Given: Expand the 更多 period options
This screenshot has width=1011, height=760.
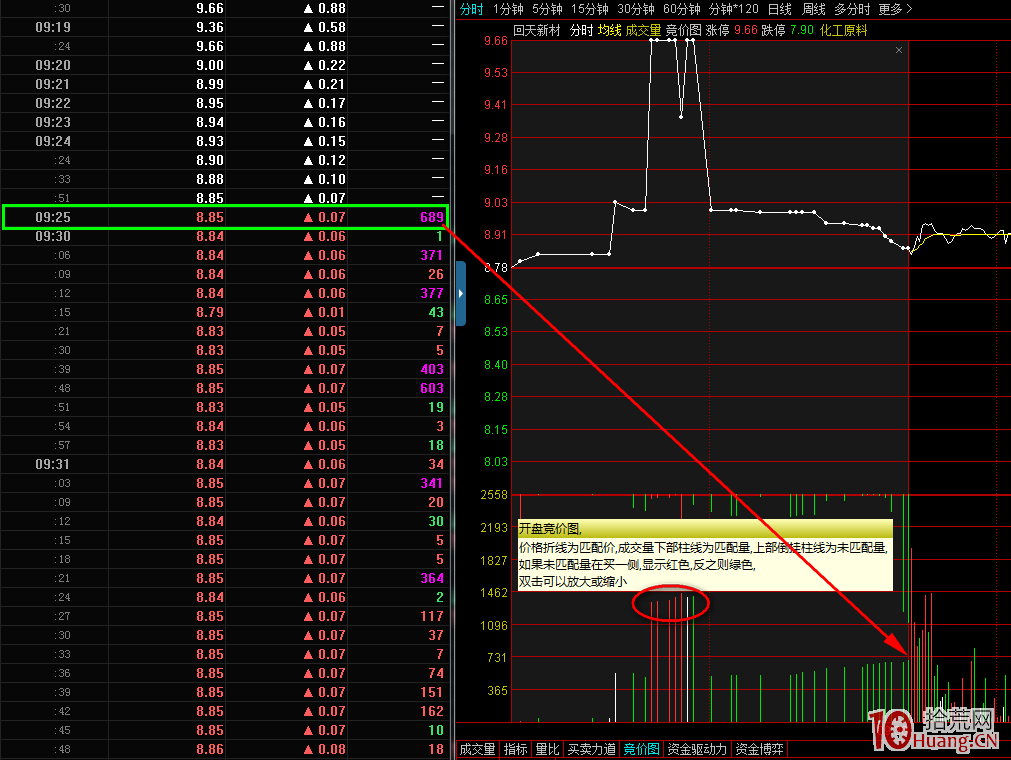Looking at the screenshot, I should click(x=895, y=9).
